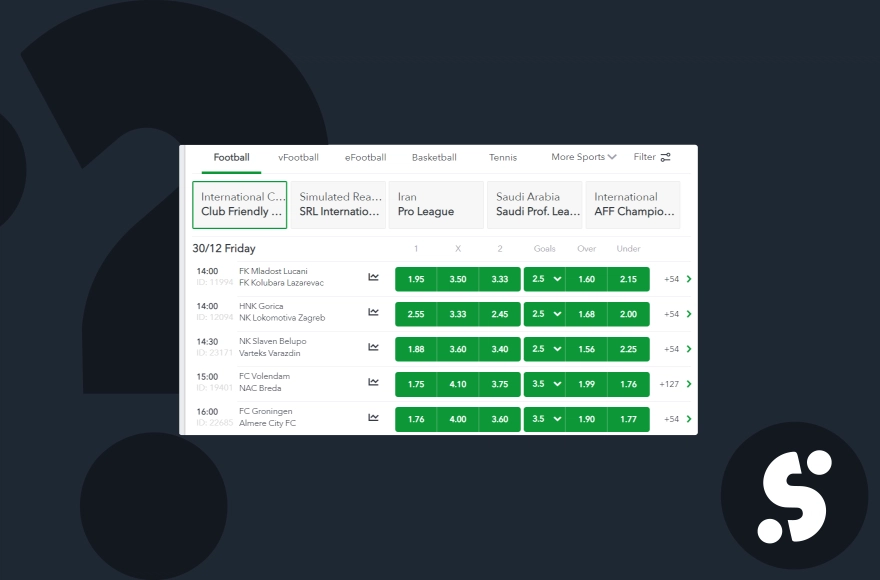Select International Club Friendly league card
The width and height of the screenshot is (880, 580).
pos(240,205)
